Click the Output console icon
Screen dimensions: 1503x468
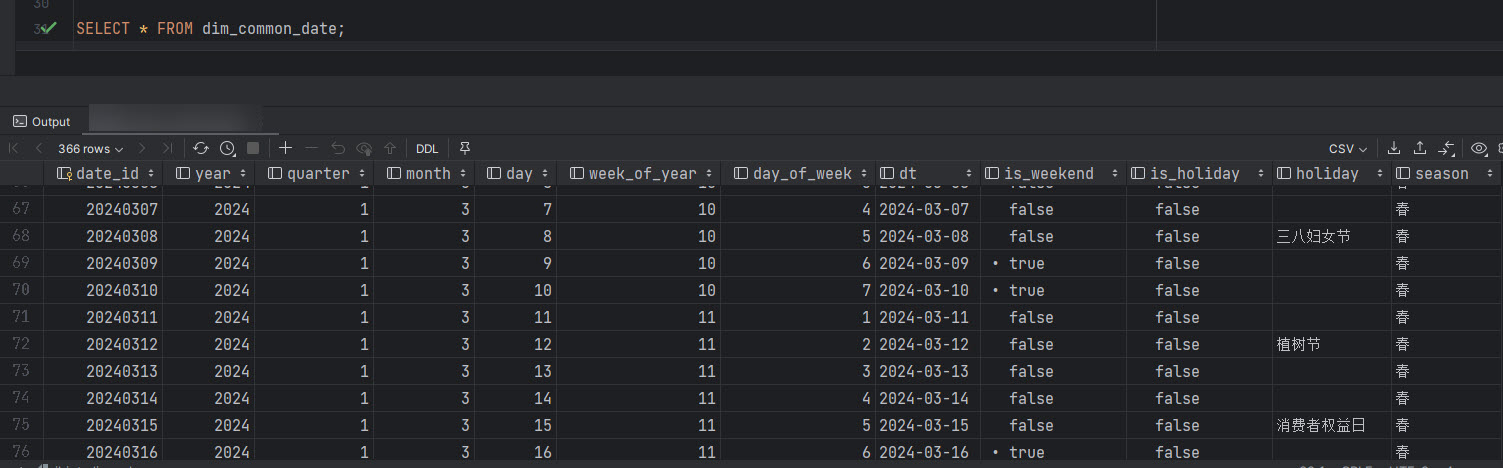[19, 121]
